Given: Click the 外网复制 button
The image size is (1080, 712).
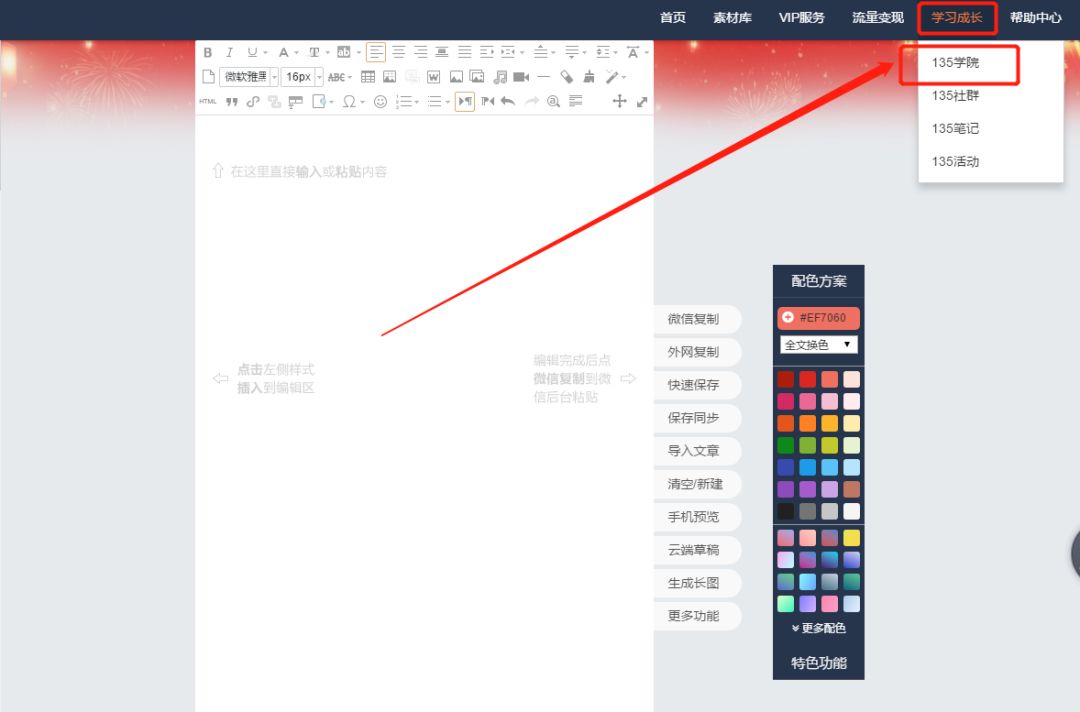Looking at the screenshot, I should 696,352.
